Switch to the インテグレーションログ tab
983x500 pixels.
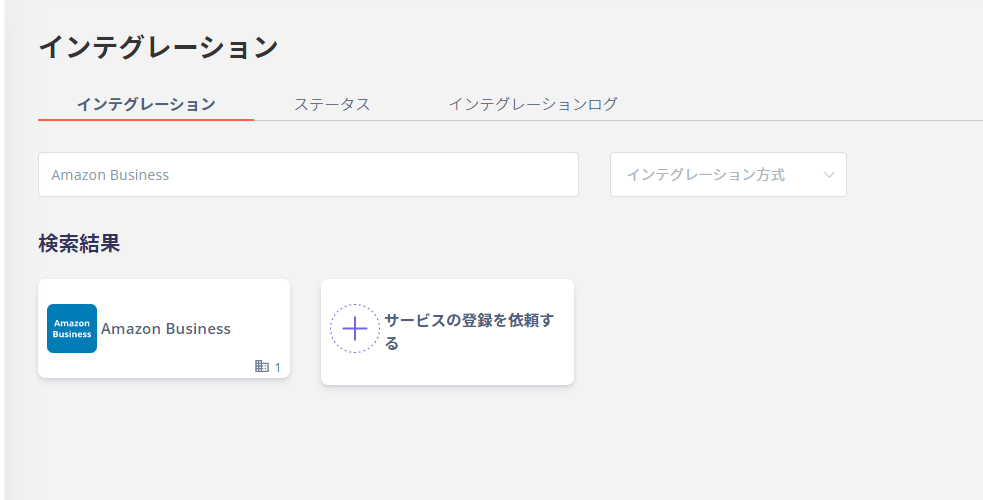pos(534,104)
